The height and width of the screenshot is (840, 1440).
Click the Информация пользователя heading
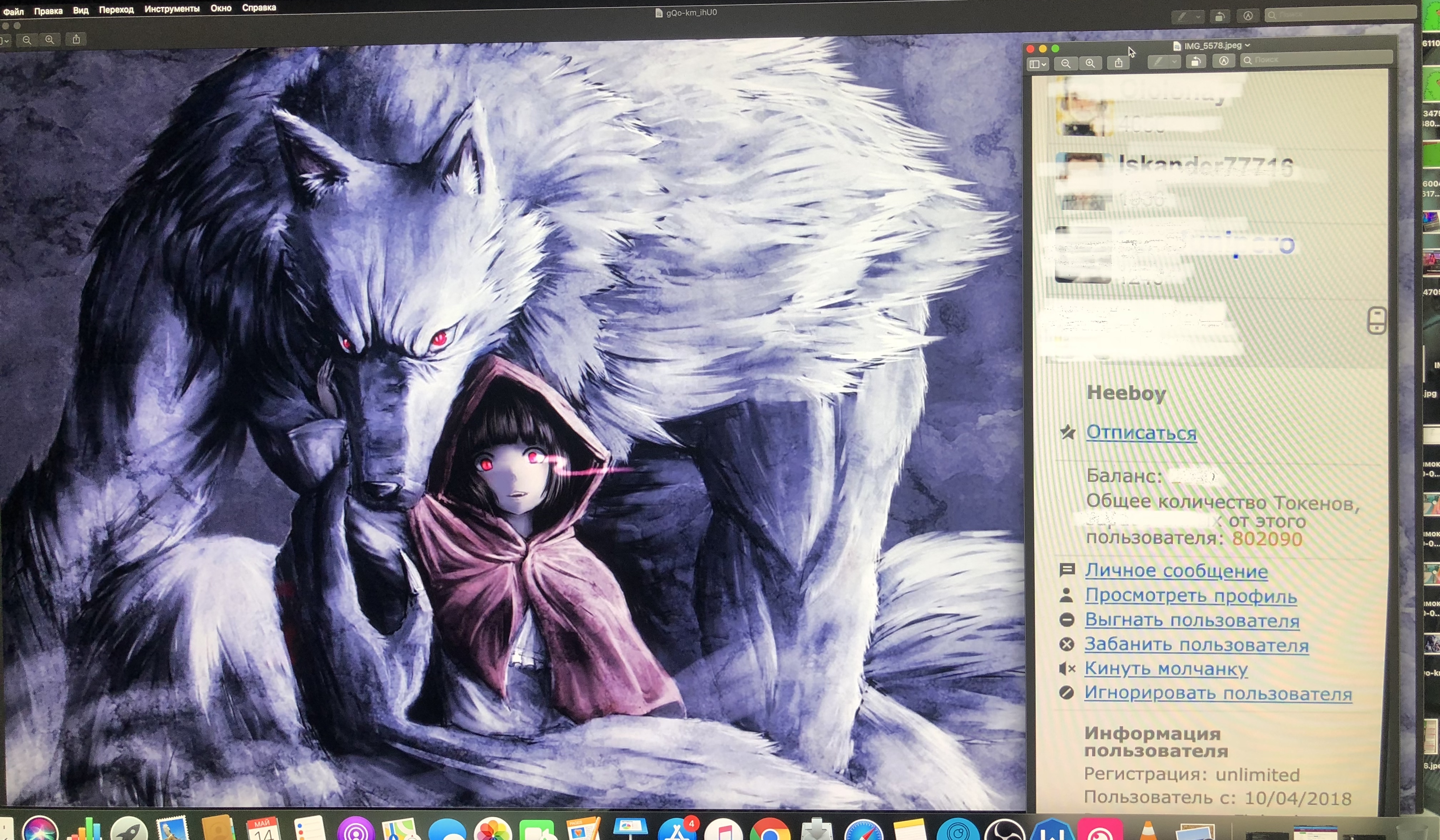pyautogui.click(x=1156, y=742)
